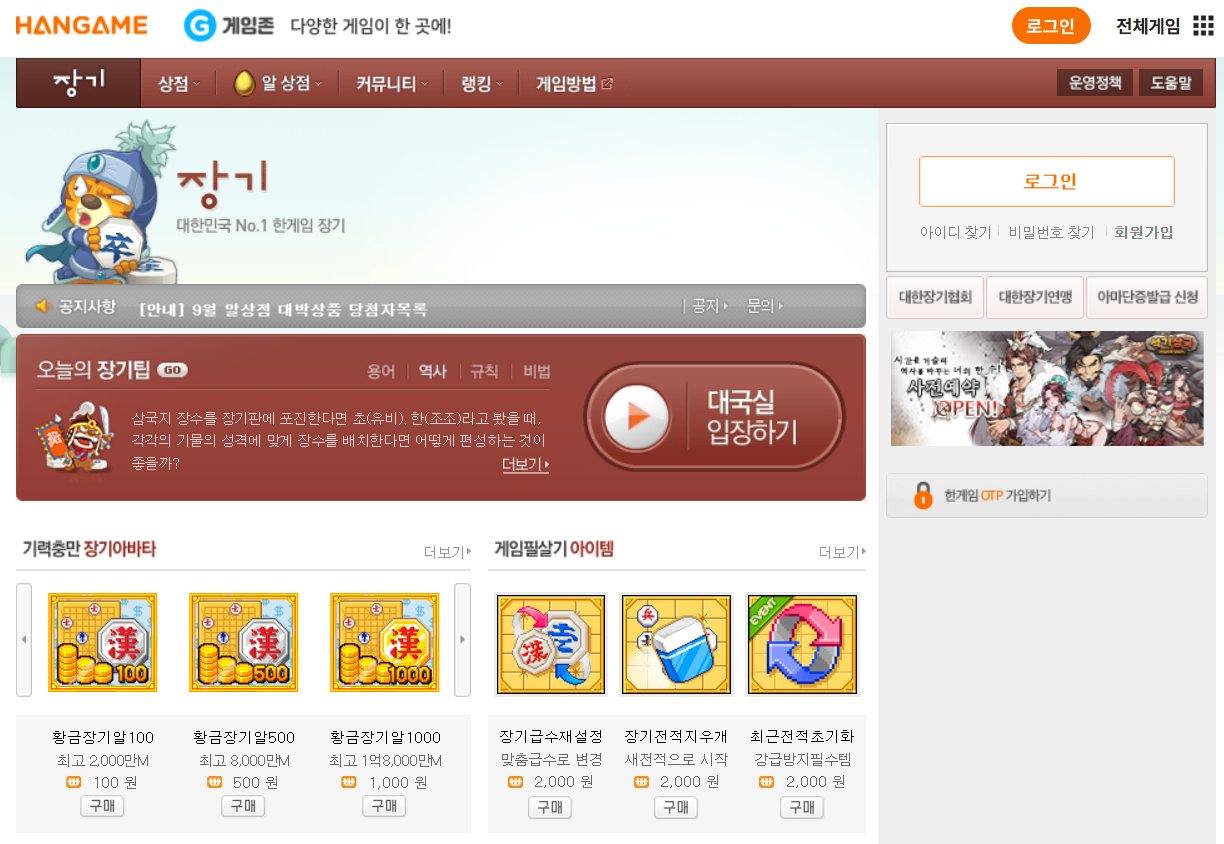
Task: Click 비밀번호 찾기 link
Action: pyautogui.click(x=1051, y=232)
